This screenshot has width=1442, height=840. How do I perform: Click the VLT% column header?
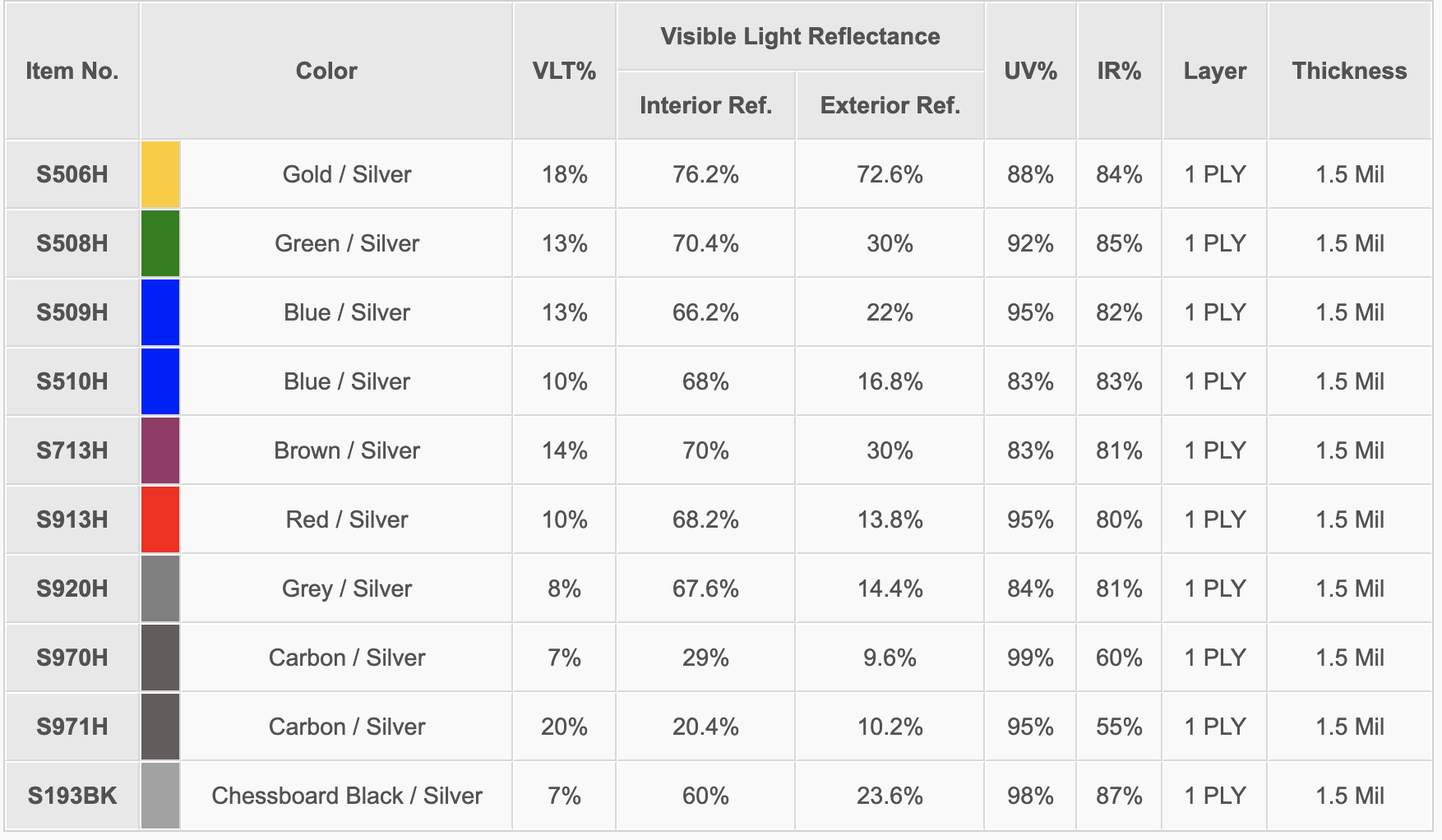564,71
